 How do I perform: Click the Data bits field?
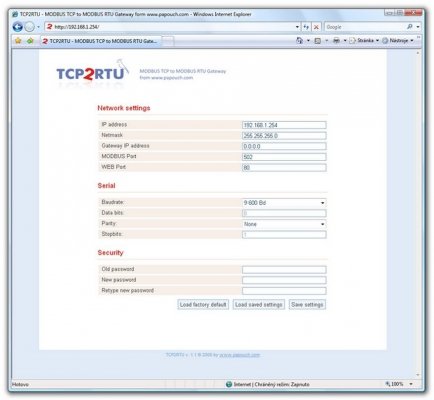tap(284, 213)
